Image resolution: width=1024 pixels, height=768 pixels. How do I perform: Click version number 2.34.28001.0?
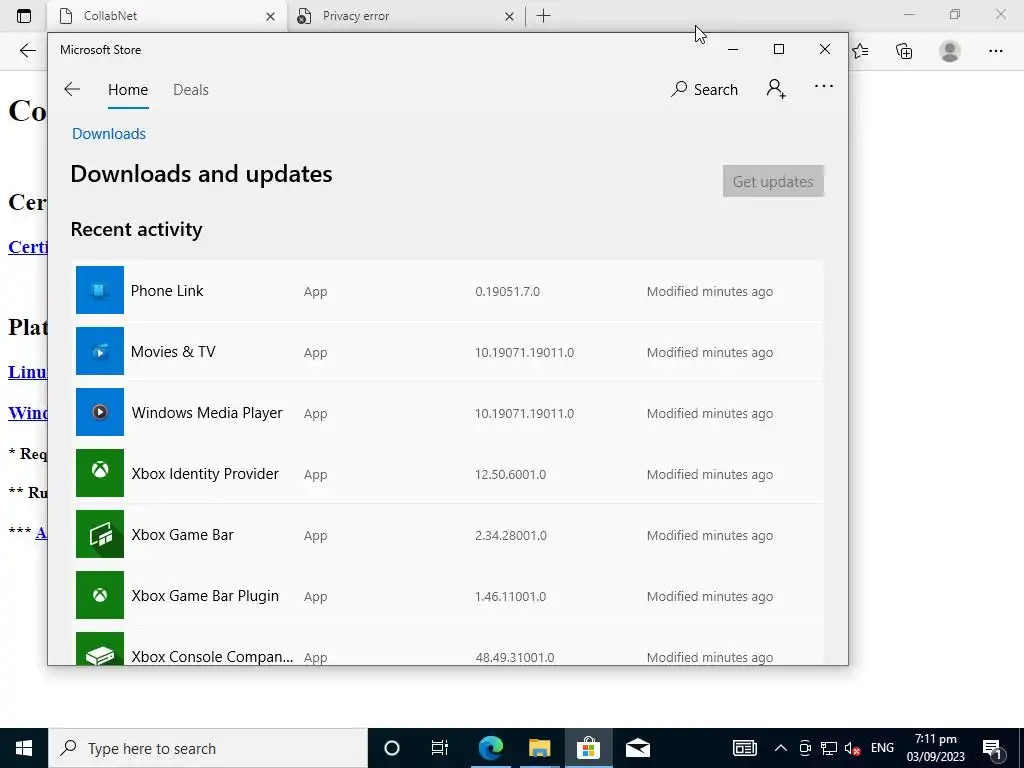pyautogui.click(x=511, y=536)
